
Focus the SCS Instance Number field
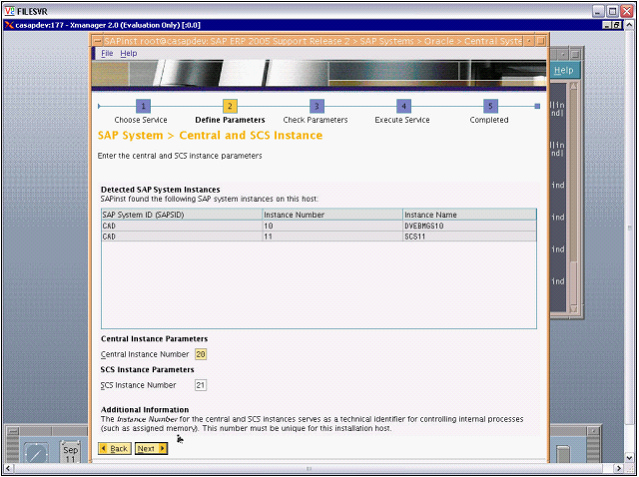pos(201,385)
